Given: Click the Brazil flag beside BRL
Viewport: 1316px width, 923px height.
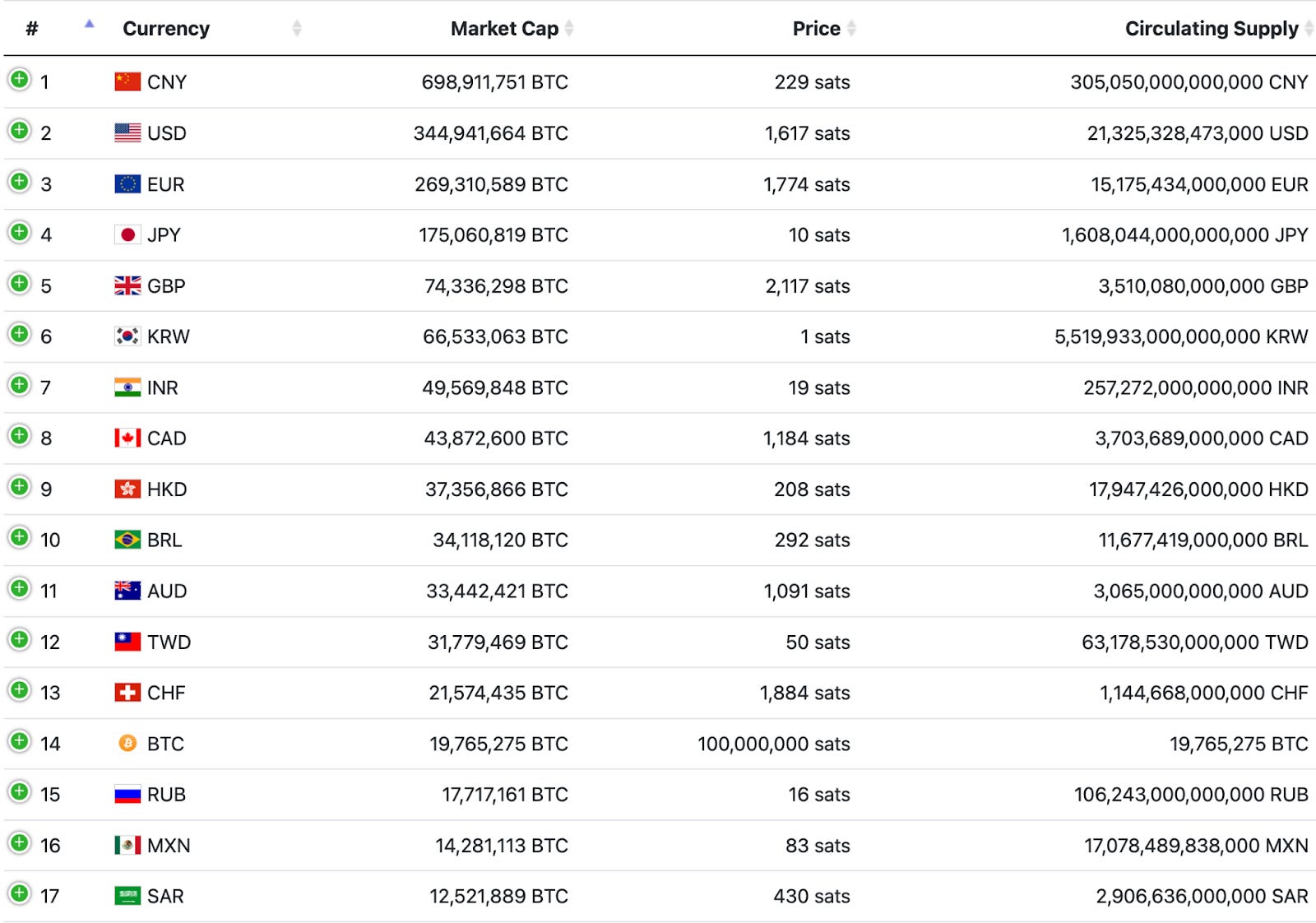Looking at the screenshot, I should 127,540.
